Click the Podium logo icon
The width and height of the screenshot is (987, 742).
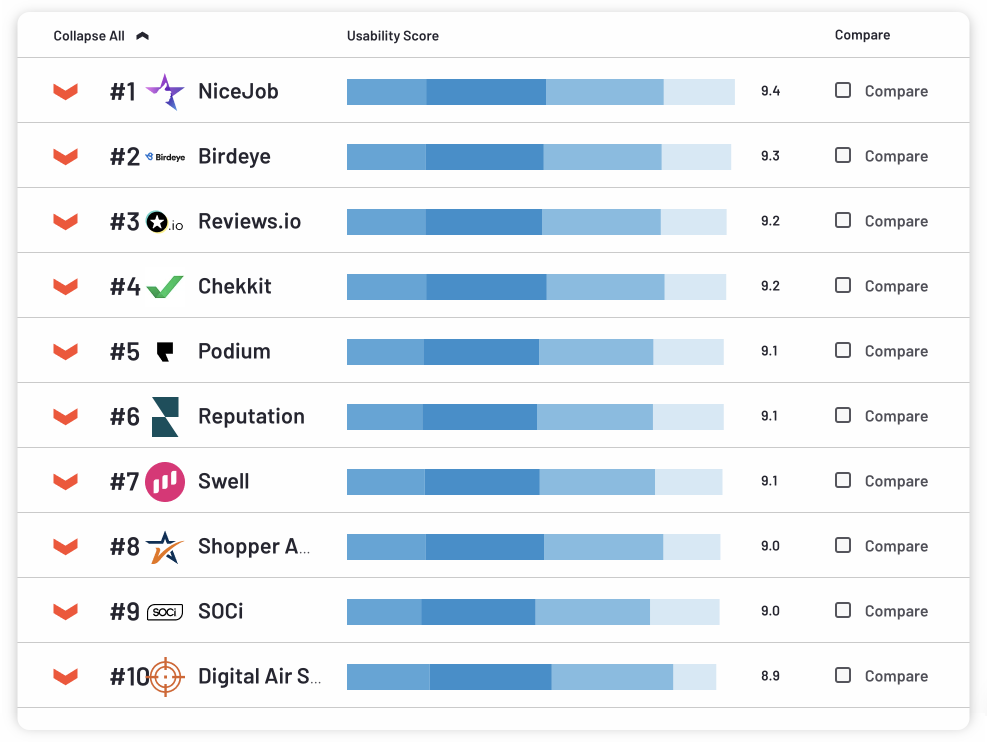[165, 352]
